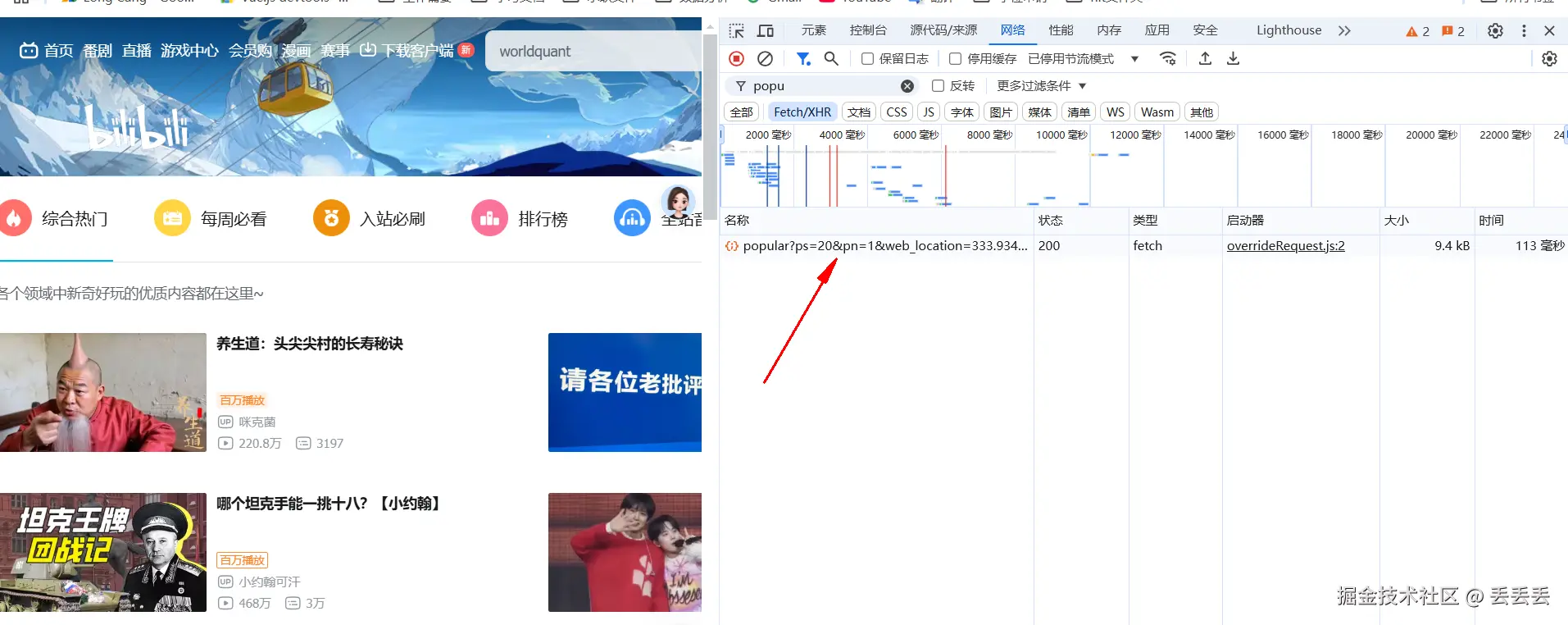The width and height of the screenshot is (1568, 625).
Task: Enable 保留日志 checkbox
Action: [x=867, y=58]
